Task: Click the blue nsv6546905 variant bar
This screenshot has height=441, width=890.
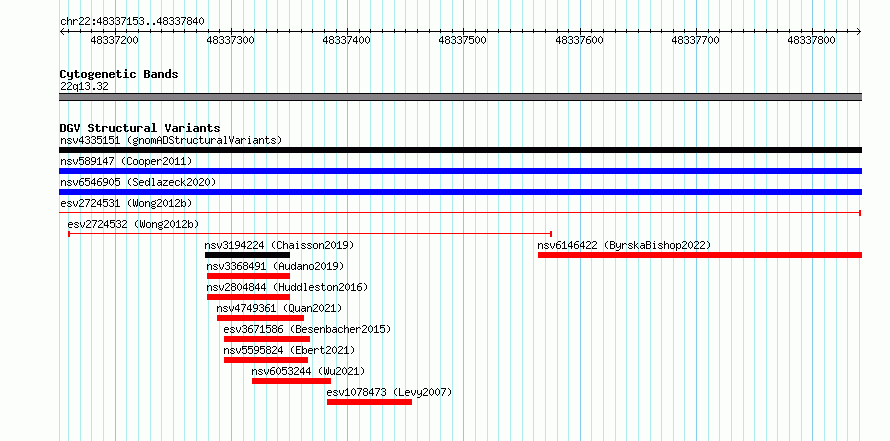Action: tap(460, 192)
